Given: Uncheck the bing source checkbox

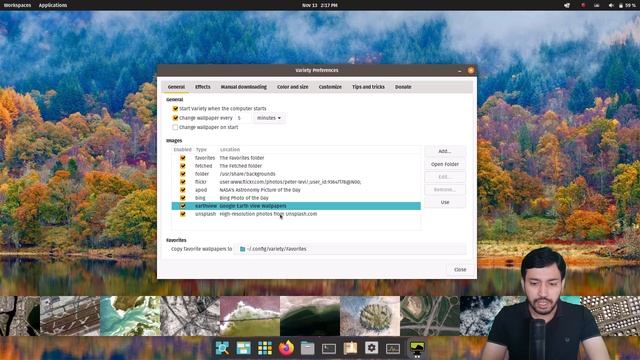Looking at the screenshot, I should pyautogui.click(x=183, y=198).
